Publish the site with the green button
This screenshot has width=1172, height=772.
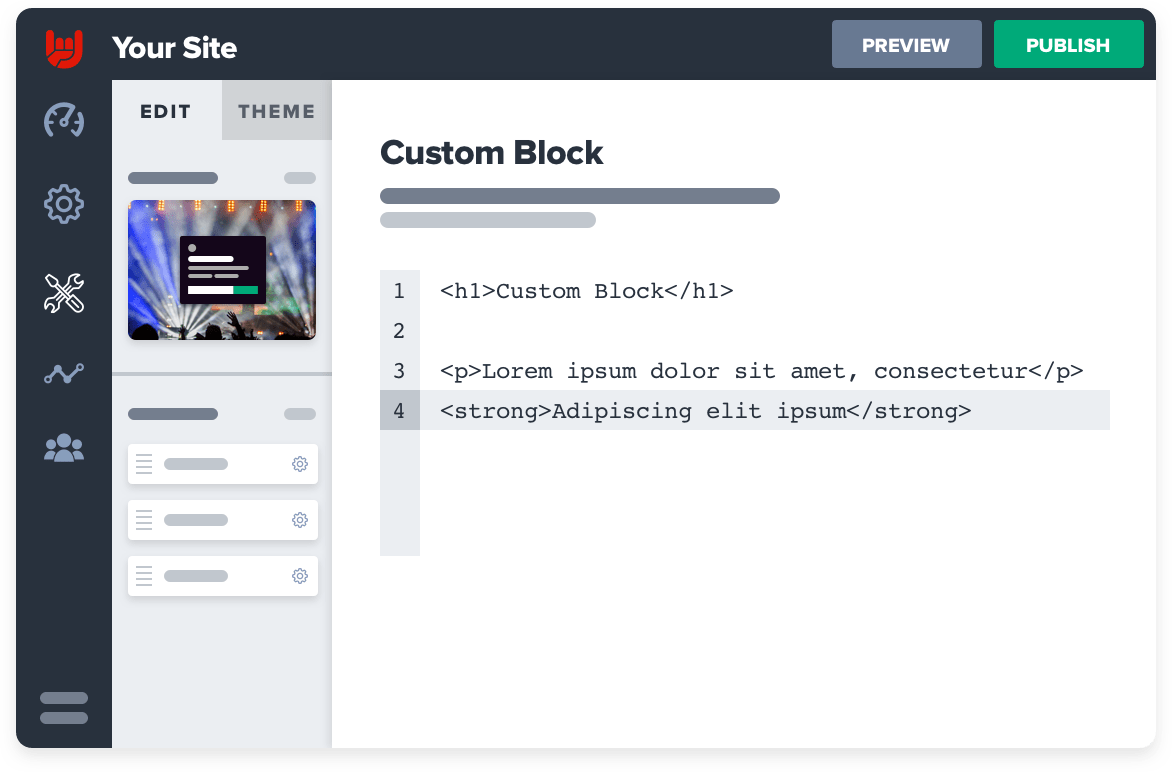pyautogui.click(x=1068, y=44)
